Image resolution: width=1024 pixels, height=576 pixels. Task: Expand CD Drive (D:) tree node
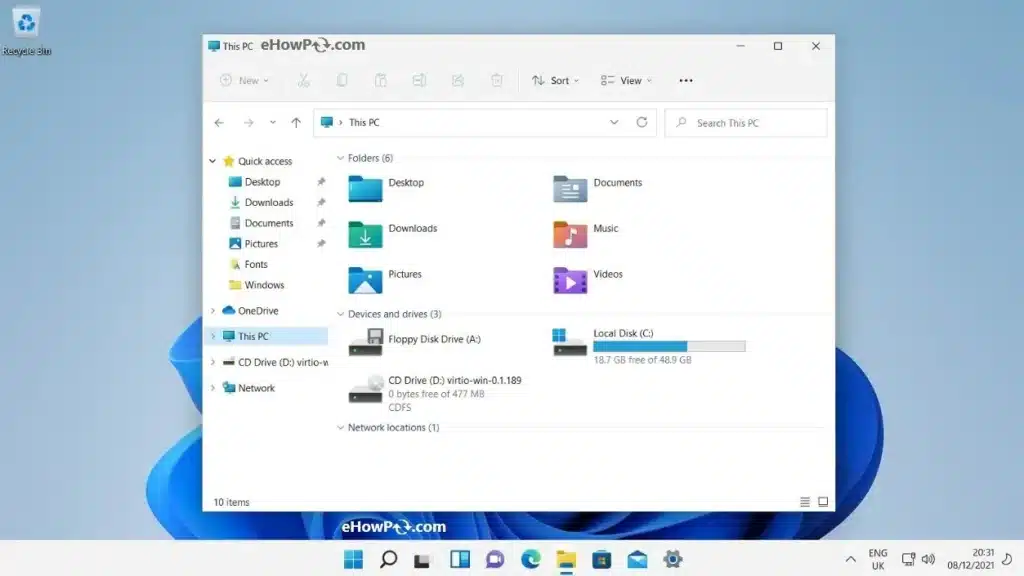pyautogui.click(x=213, y=362)
